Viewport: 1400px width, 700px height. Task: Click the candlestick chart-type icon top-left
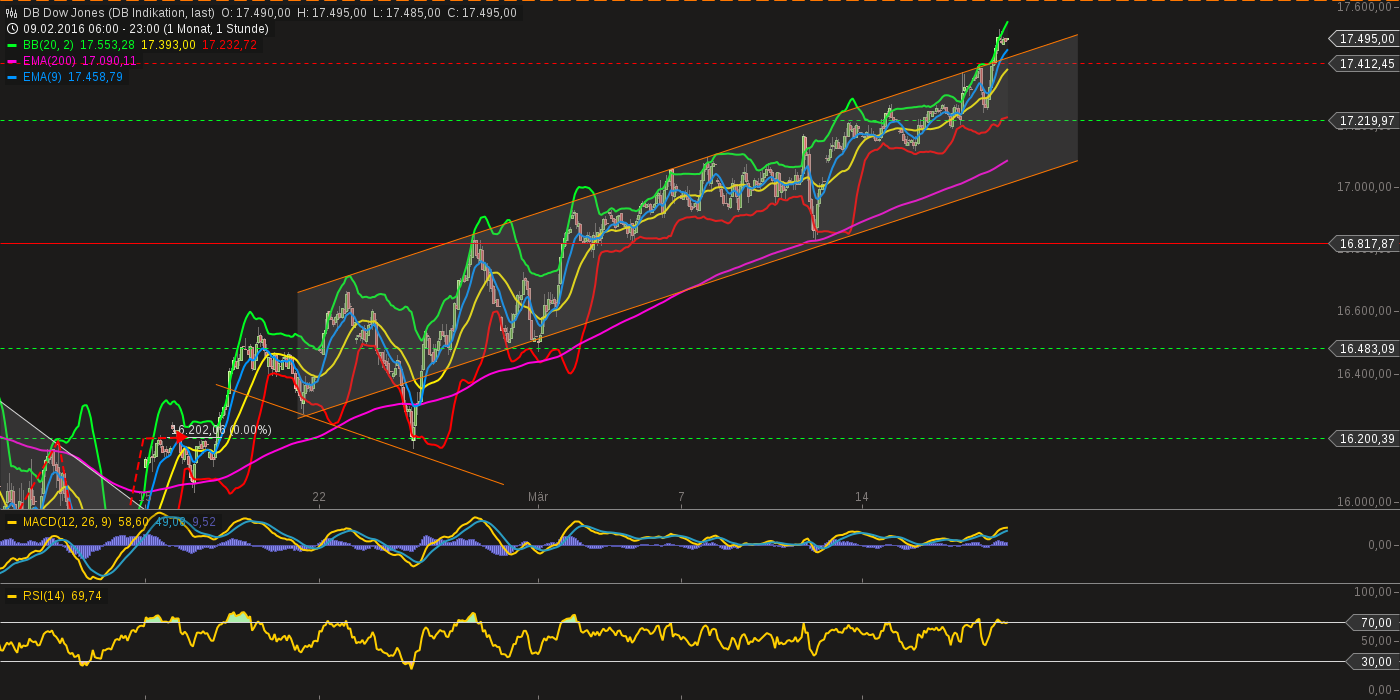(x=11, y=12)
